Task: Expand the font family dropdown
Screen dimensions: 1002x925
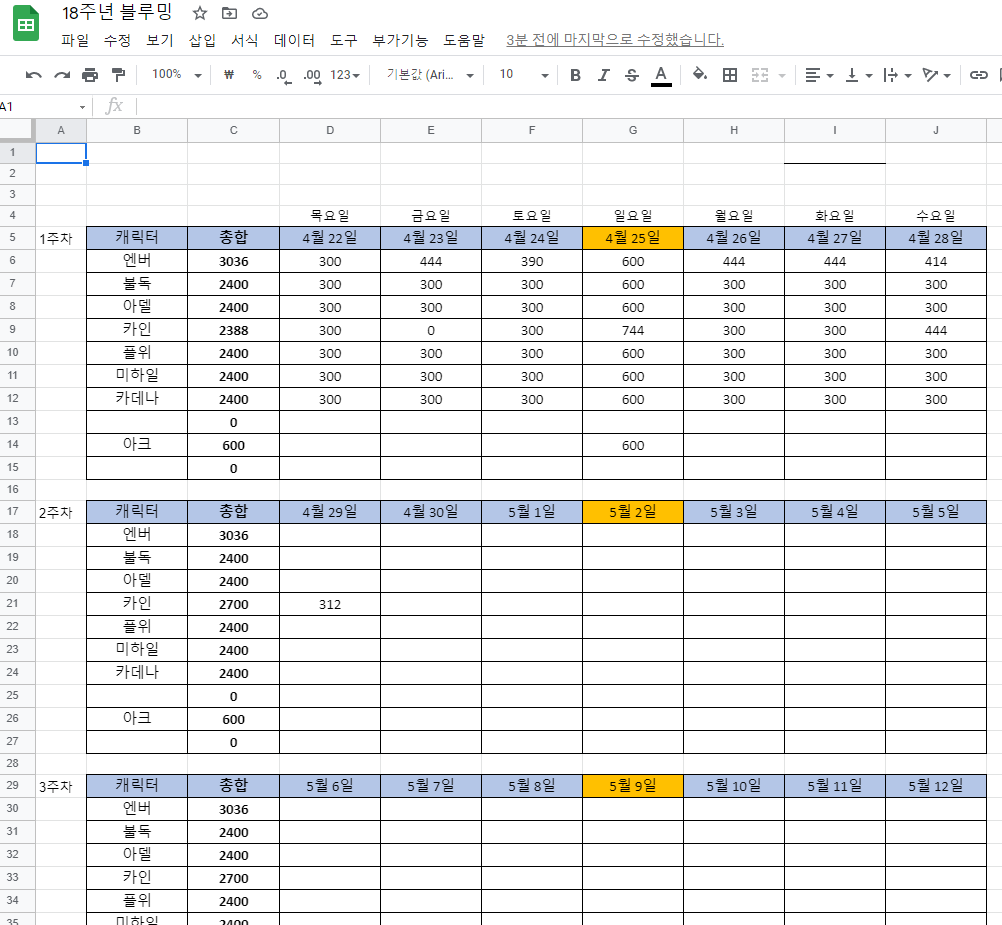Action: pyautogui.click(x=430, y=75)
